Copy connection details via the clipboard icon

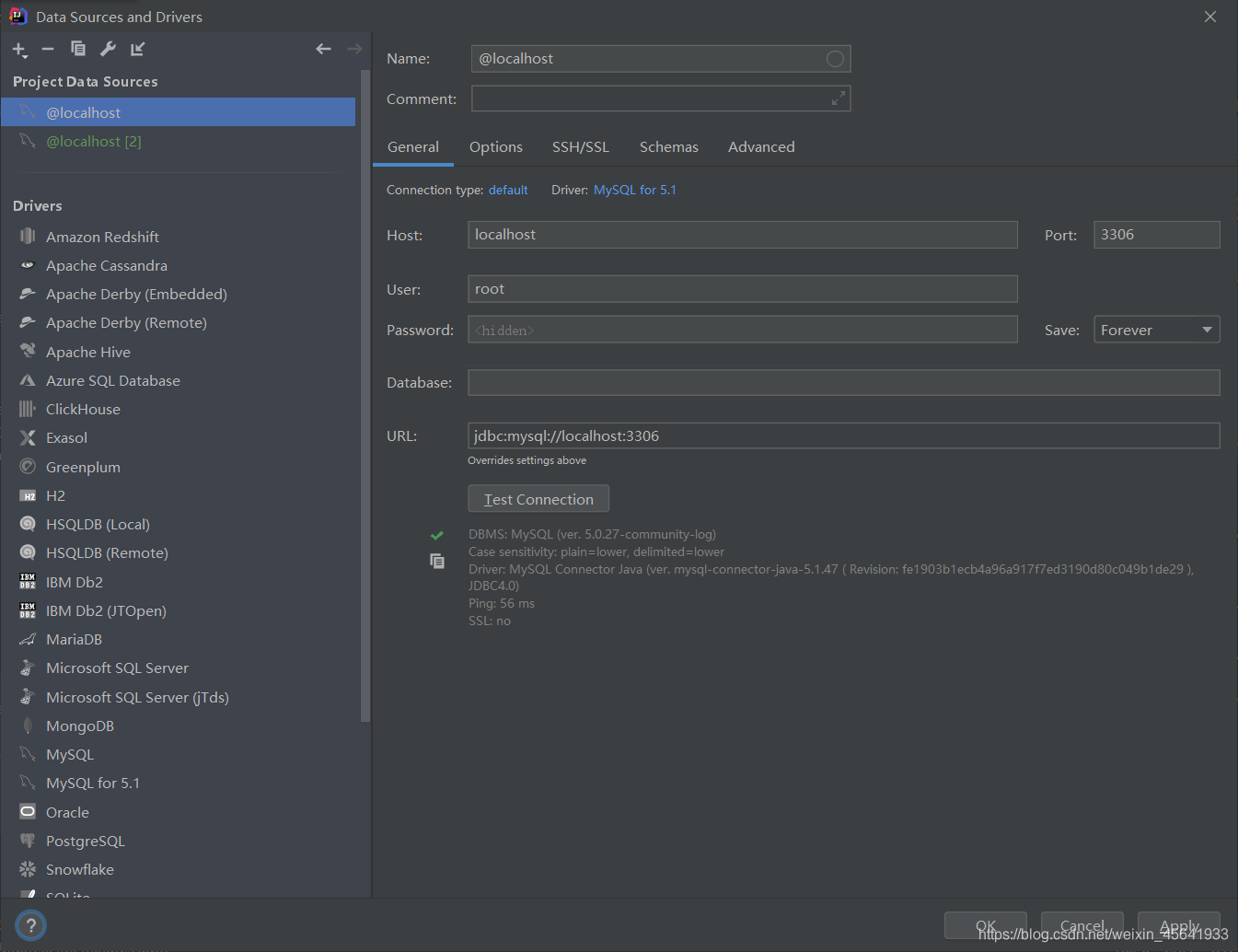pos(437,561)
